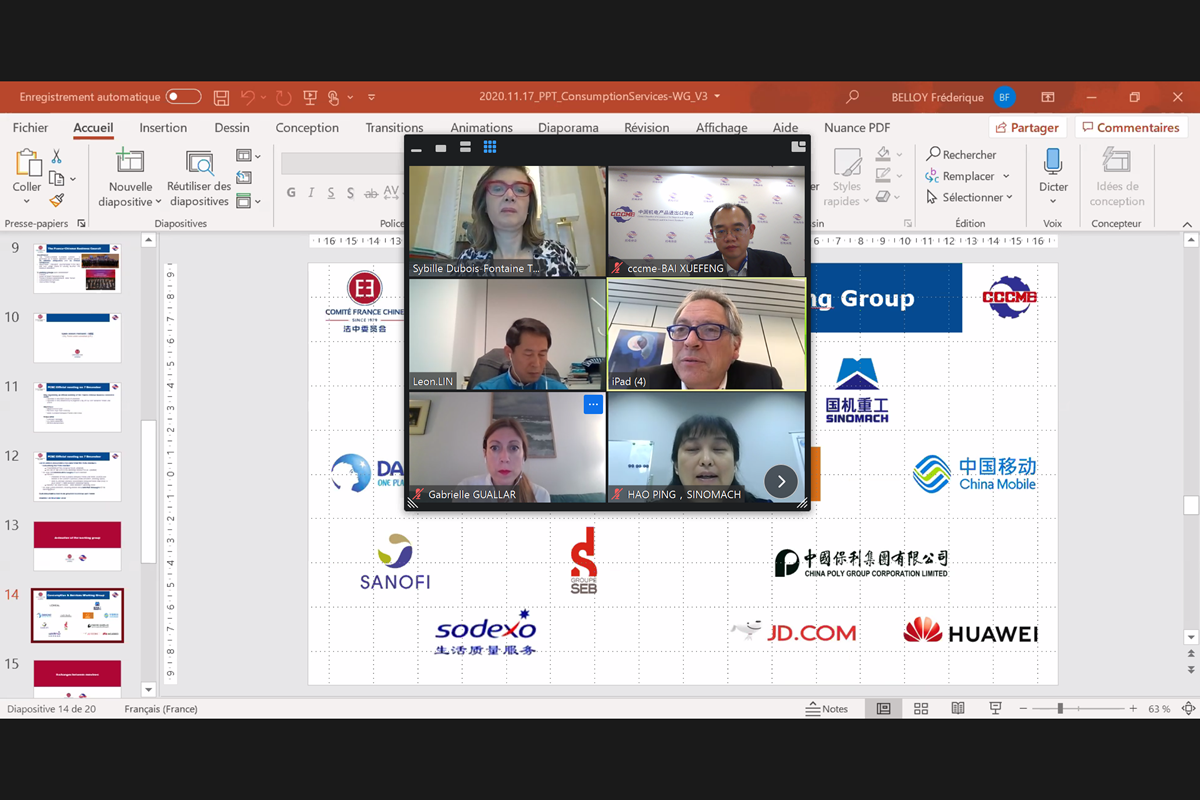Switch to Normal view in status bar
Viewport: 1200px width, 800px height.
(883, 709)
